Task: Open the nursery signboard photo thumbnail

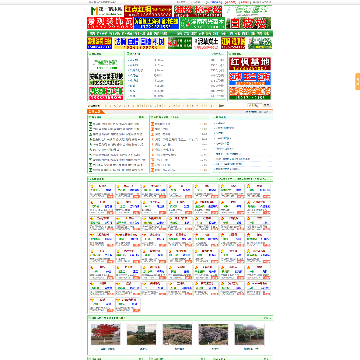Action: tap(141, 334)
